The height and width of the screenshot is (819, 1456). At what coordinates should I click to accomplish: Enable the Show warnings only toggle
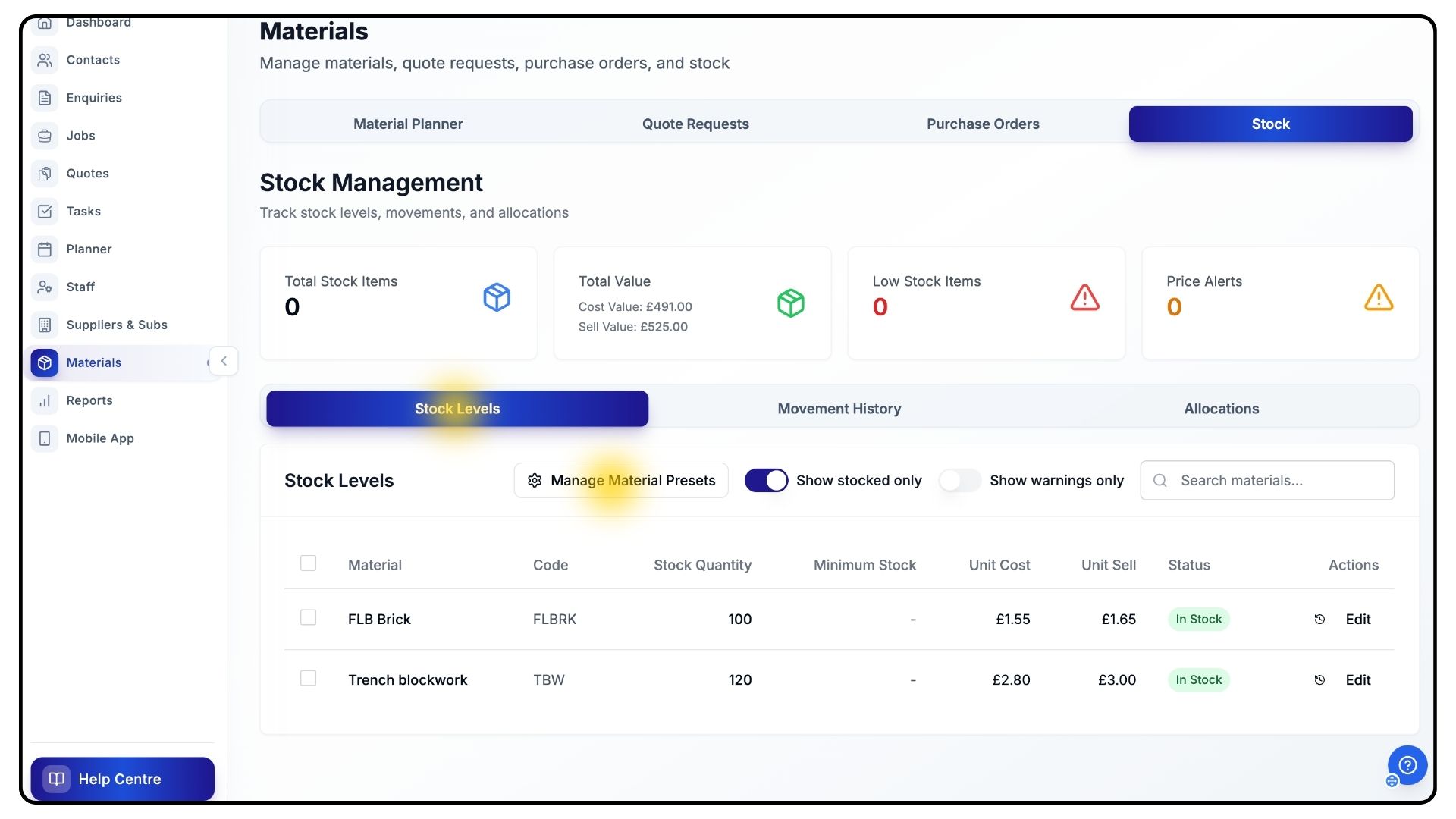(959, 481)
